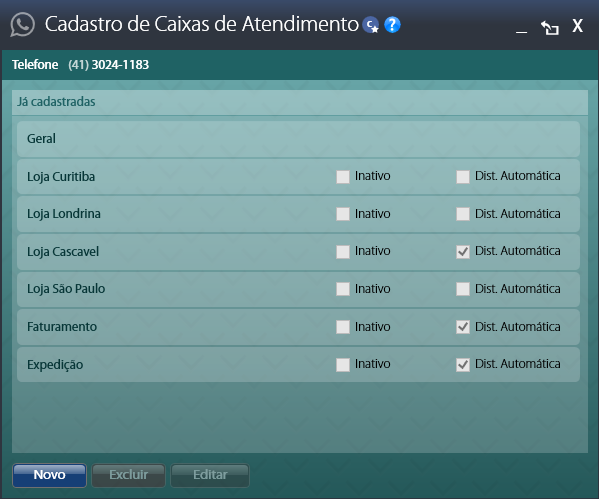Click the WhatsApp logo icon
This screenshot has width=599, height=499.
(22, 25)
